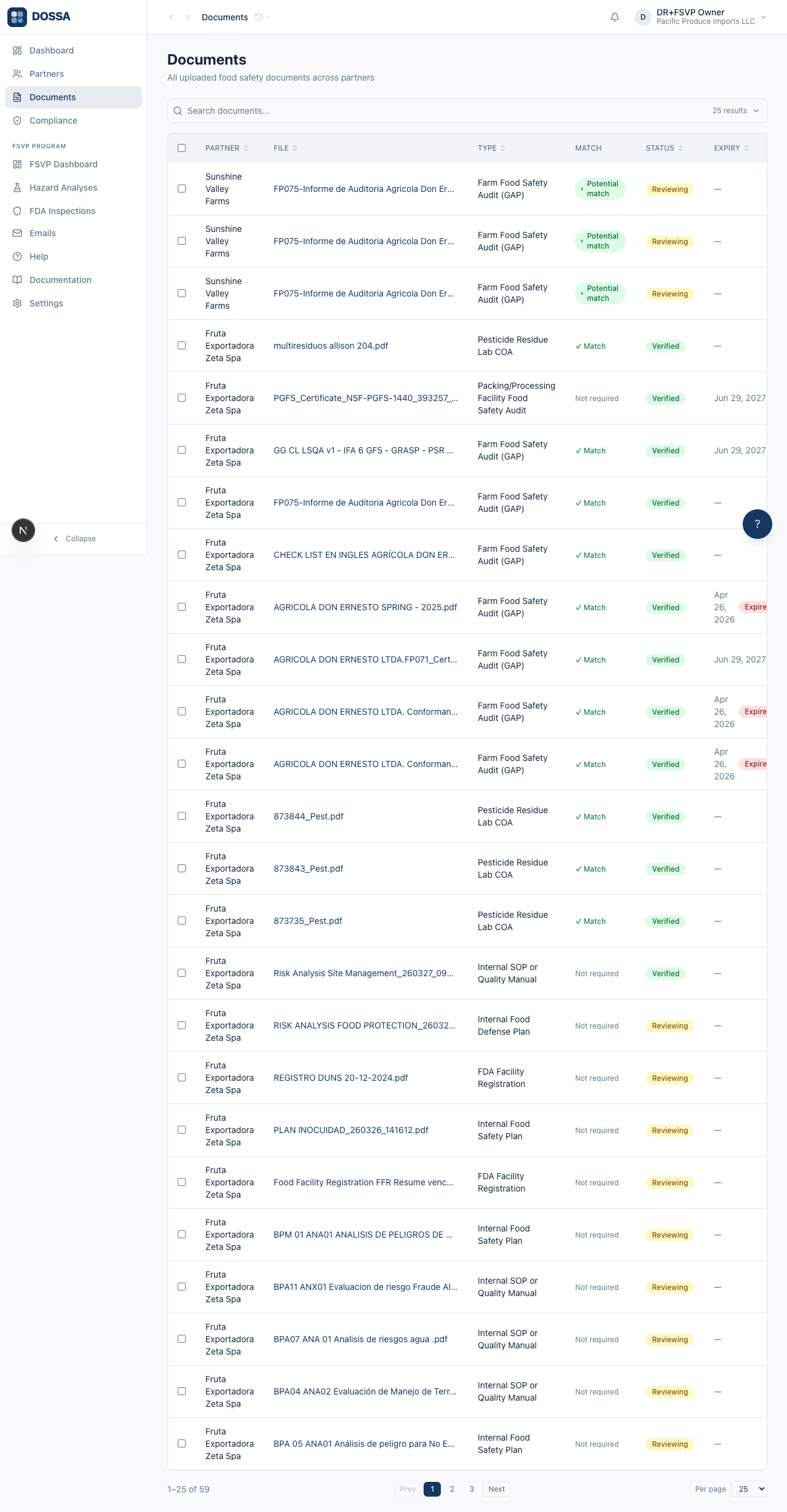Toggle the select-all checkbox in table header
This screenshot has height=1512, width=787.
pos(181,148)
